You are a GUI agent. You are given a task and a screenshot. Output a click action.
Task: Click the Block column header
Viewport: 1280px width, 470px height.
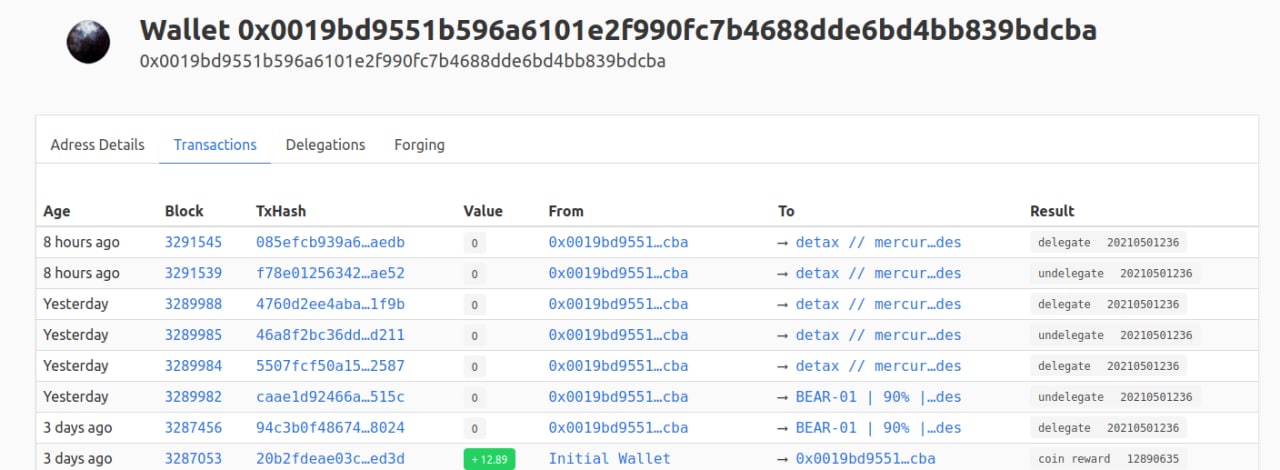184,211
